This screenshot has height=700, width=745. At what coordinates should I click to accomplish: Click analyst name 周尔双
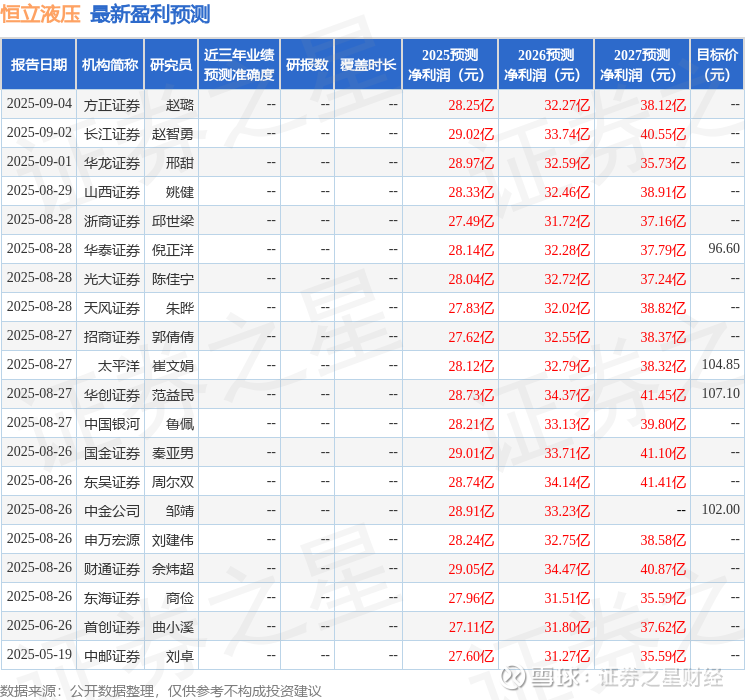coord(172,482)
